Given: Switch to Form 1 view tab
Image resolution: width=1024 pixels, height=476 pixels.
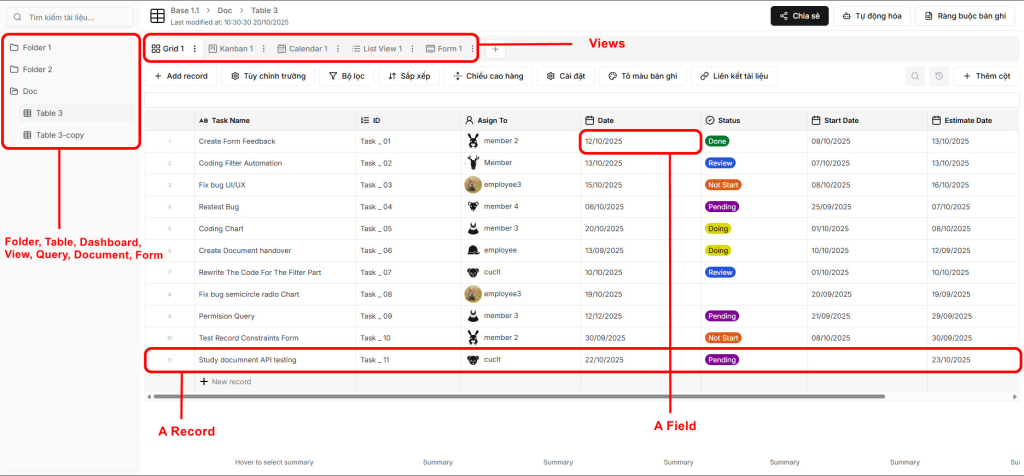Looking at the screenshot, I should tap(443, 48).
